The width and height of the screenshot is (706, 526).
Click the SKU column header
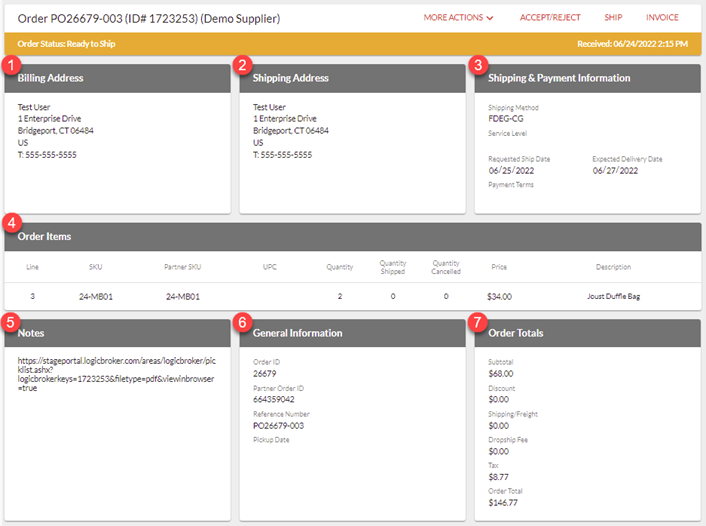click(x=95, y=267)
